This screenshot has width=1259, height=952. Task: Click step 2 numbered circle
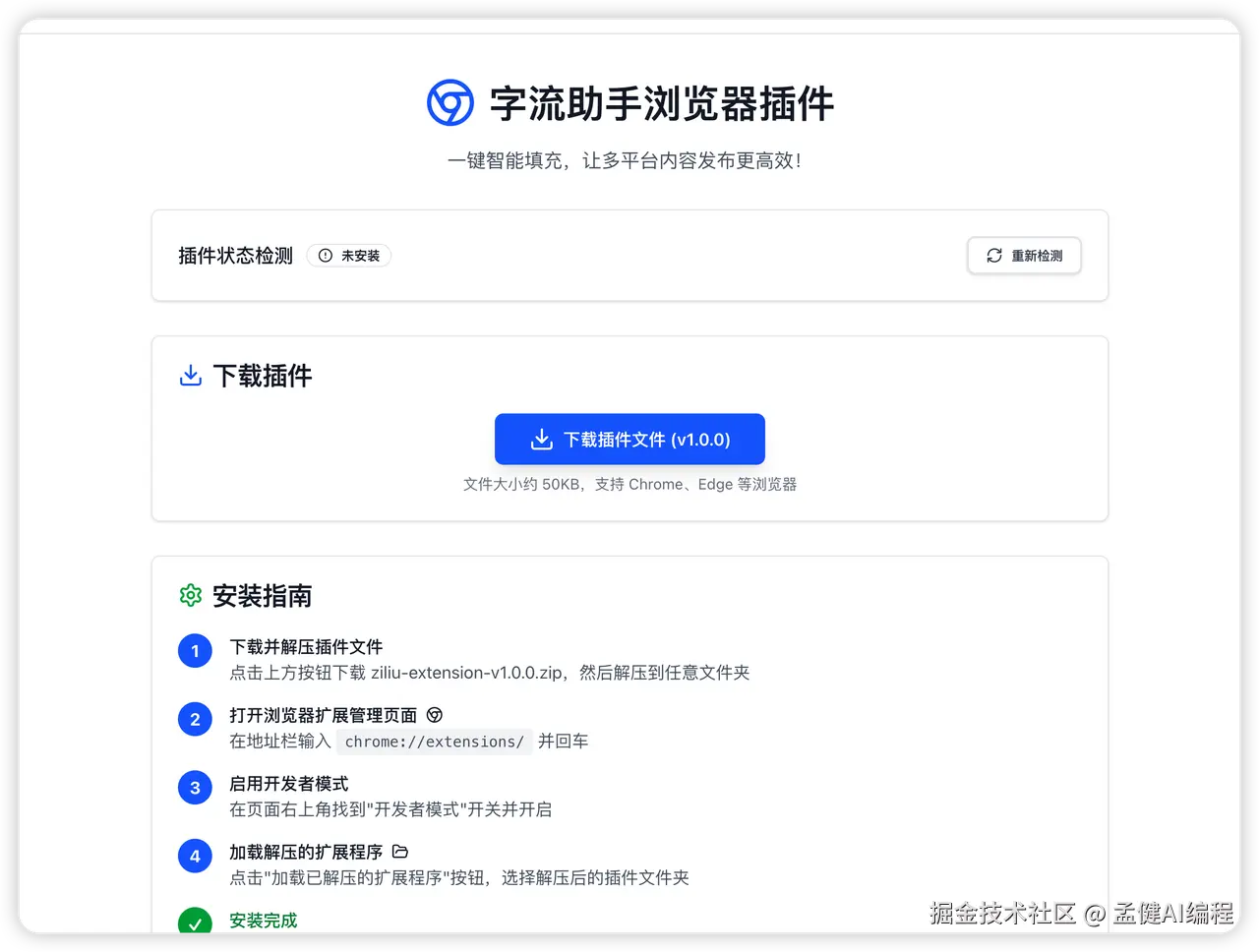tap(195, 719)
